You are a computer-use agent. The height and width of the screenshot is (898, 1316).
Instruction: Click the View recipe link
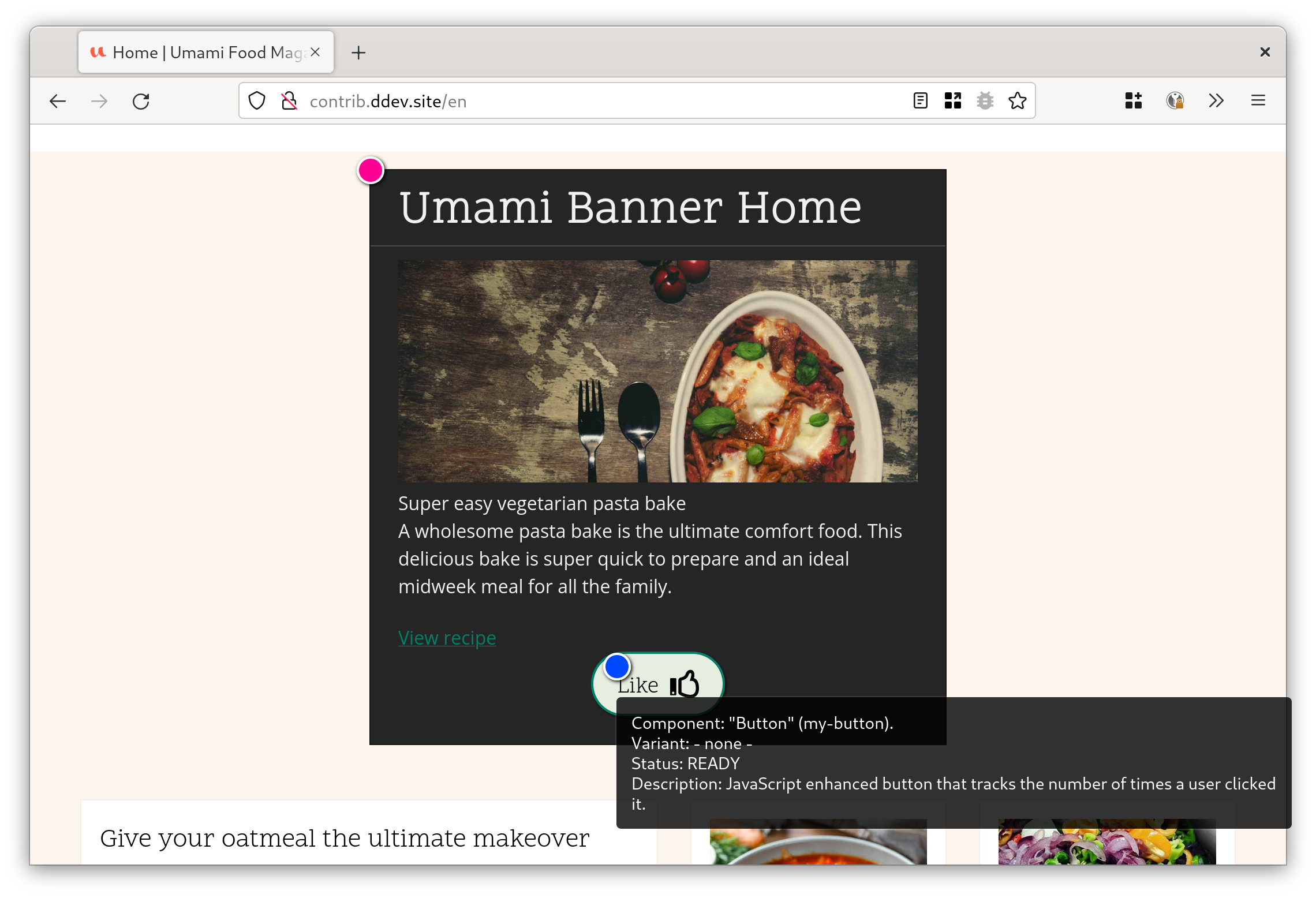point(447,638)
